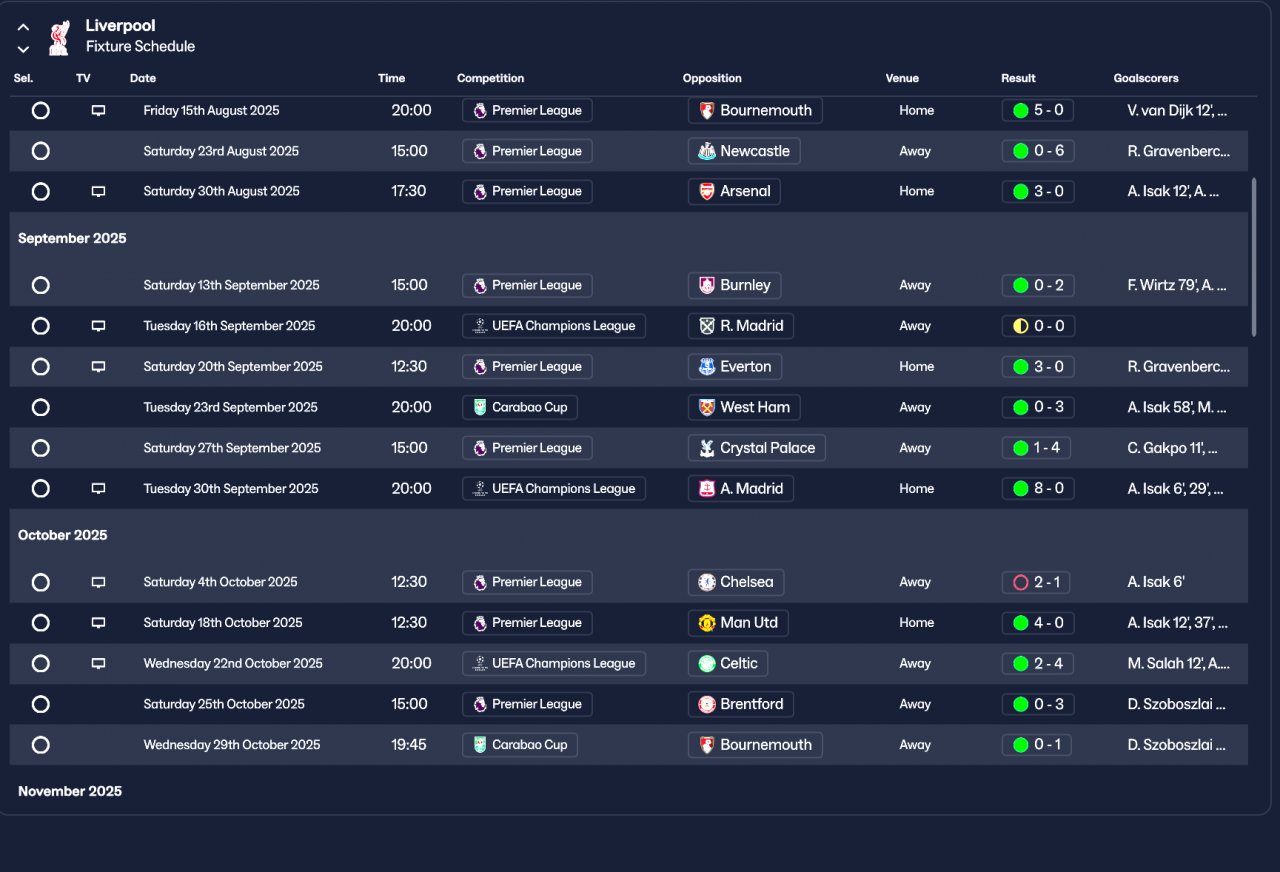Click the Competition column header
The width and height of the screenshot is (1280, 872).
(x=490, y=78)
